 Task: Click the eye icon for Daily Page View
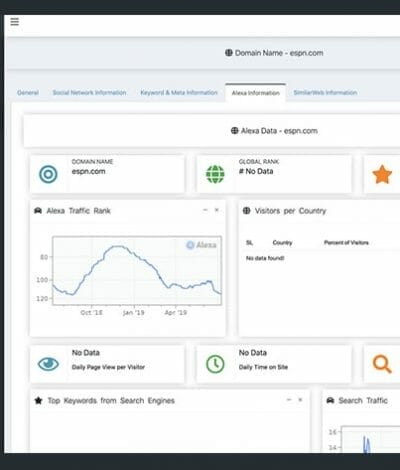pos(48,364)
